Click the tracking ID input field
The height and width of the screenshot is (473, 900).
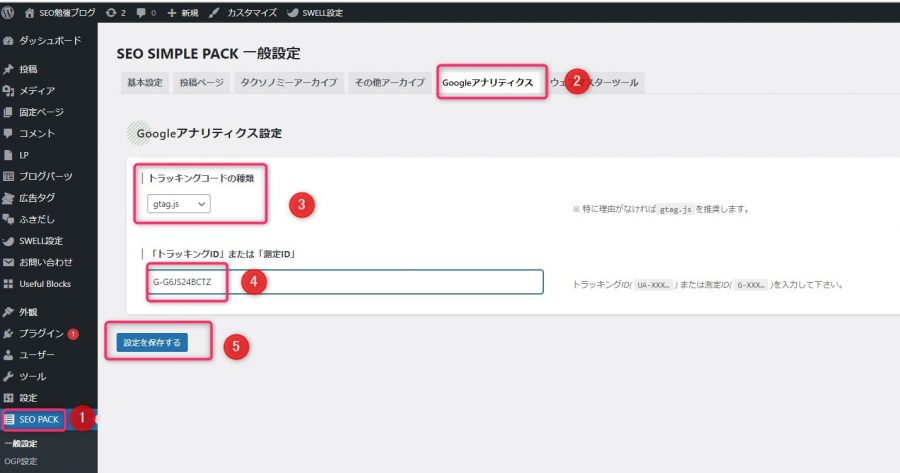[345, 282]
